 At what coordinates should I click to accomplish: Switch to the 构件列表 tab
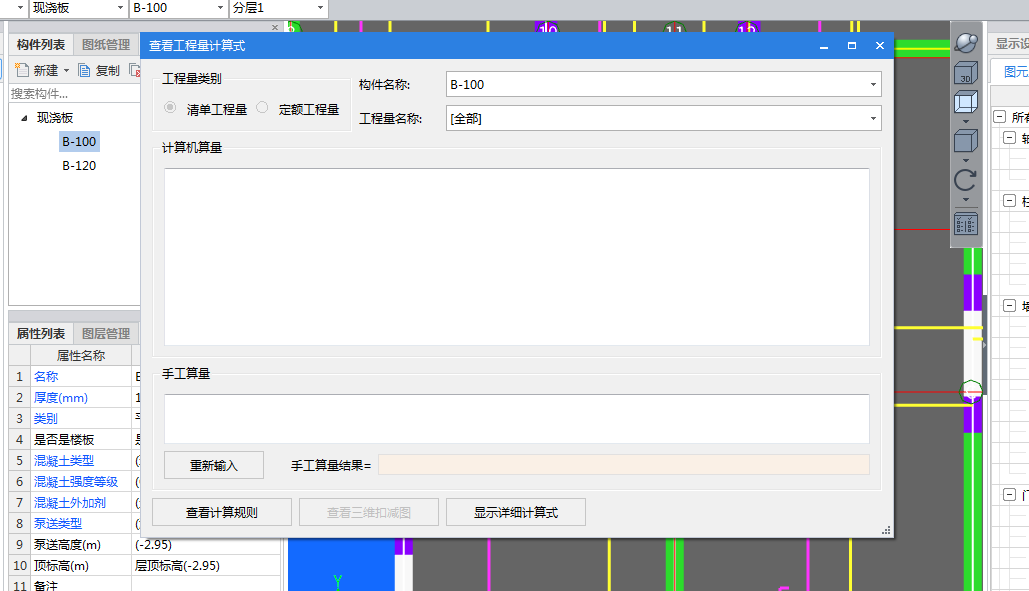(x=41, y=45)
